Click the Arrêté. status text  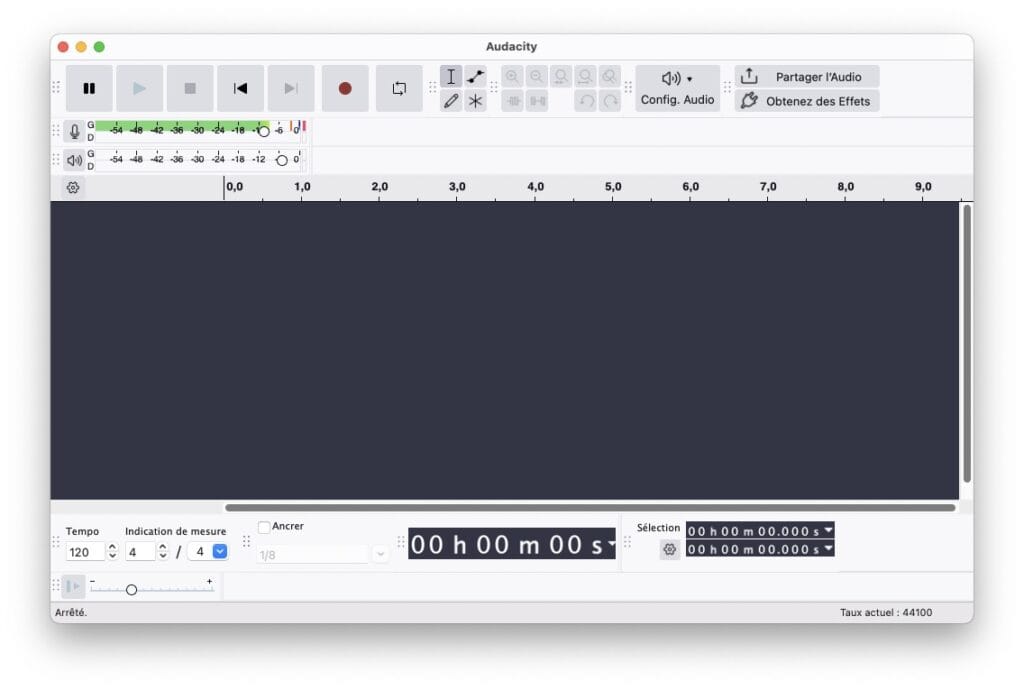coord(71,612)
